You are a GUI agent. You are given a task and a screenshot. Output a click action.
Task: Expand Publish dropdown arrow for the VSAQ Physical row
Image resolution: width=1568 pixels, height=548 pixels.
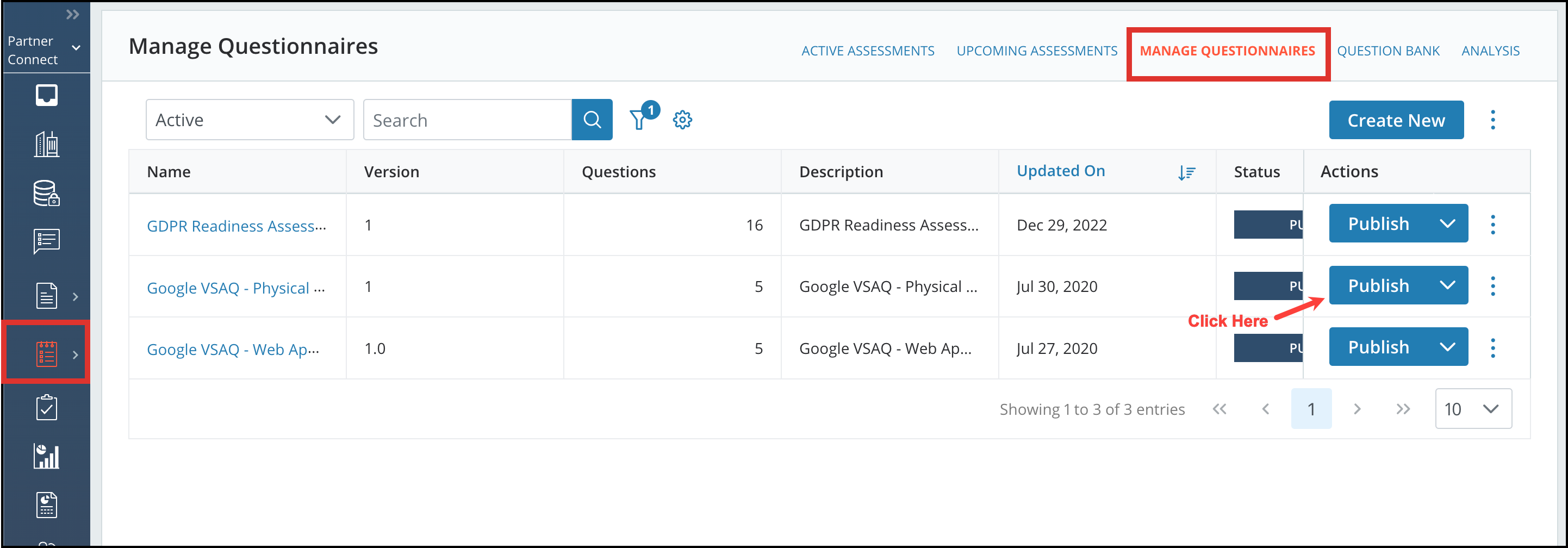pyautogui.click(x=1447, y=285)
